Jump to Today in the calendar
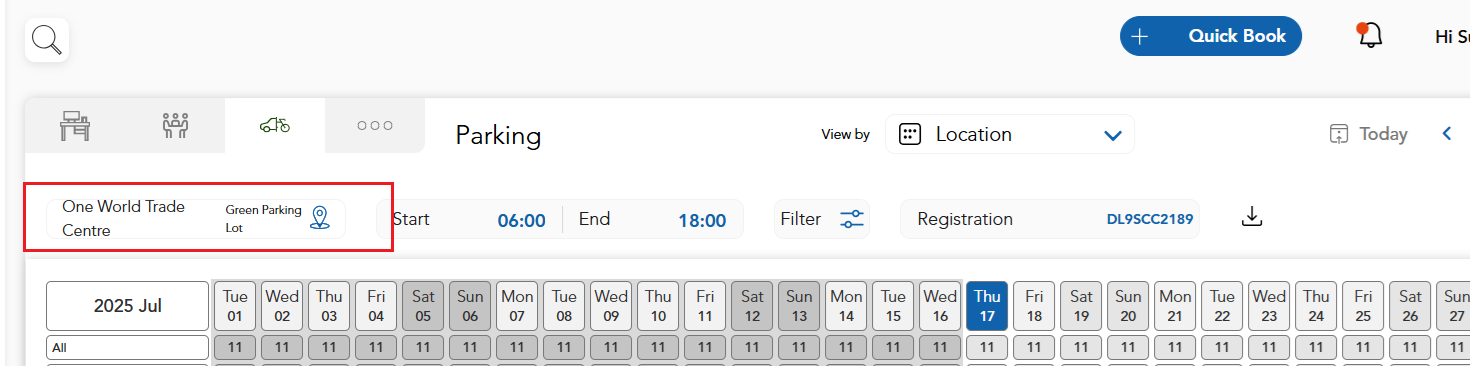Viewport: 1470px width, 366px height. click(1368, 134)
